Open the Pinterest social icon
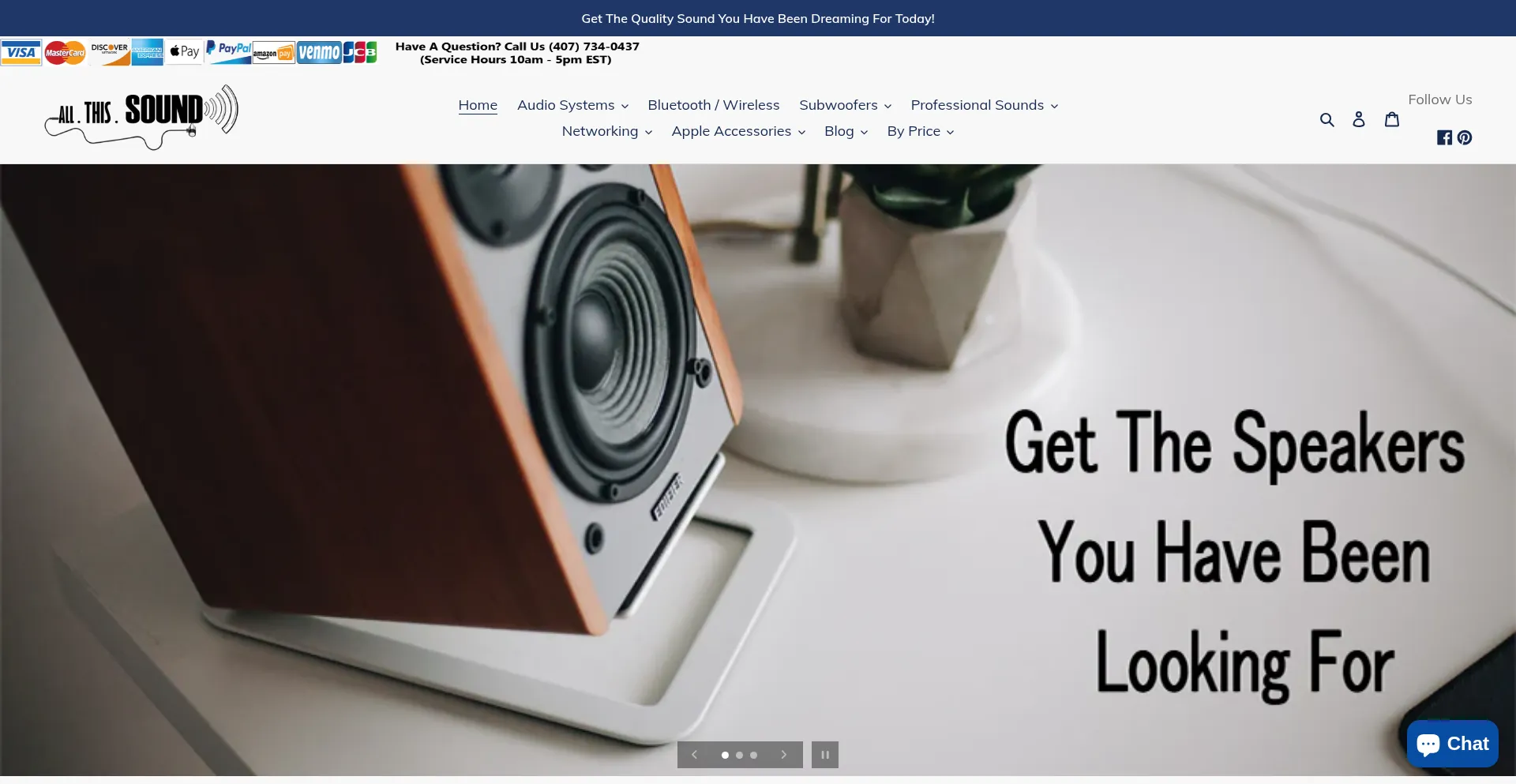This screenshot has height=784, width=1516. pyautogui.click(x=1465, y=137)
